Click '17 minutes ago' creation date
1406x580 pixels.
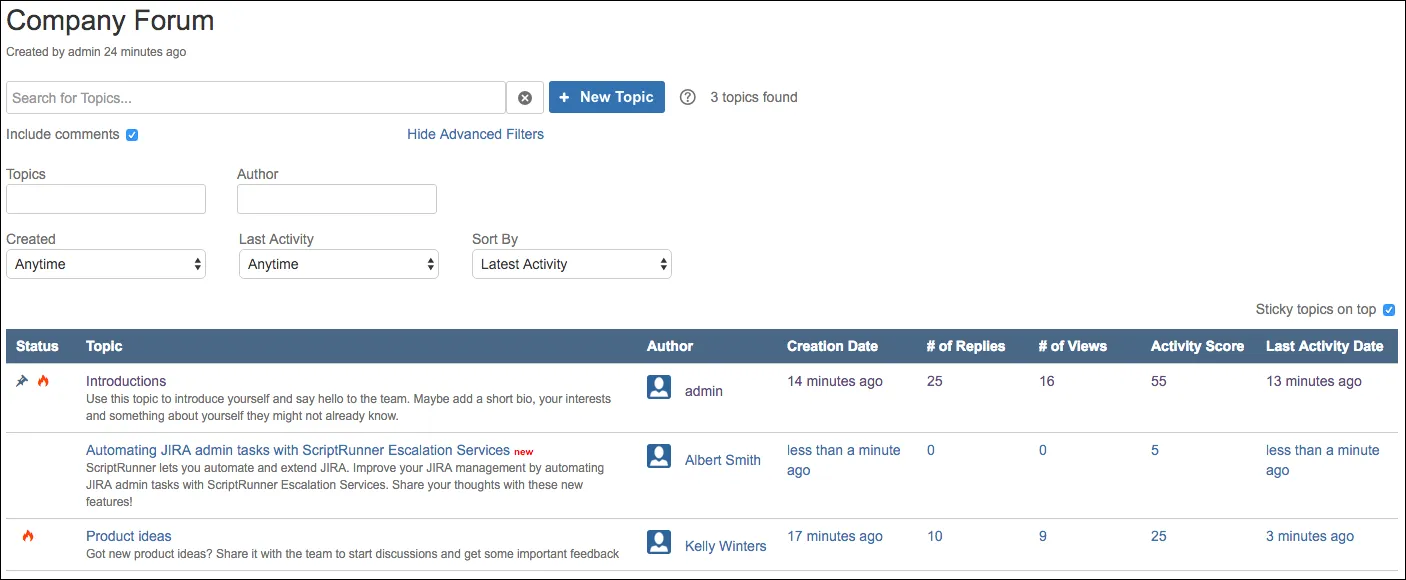835,536
